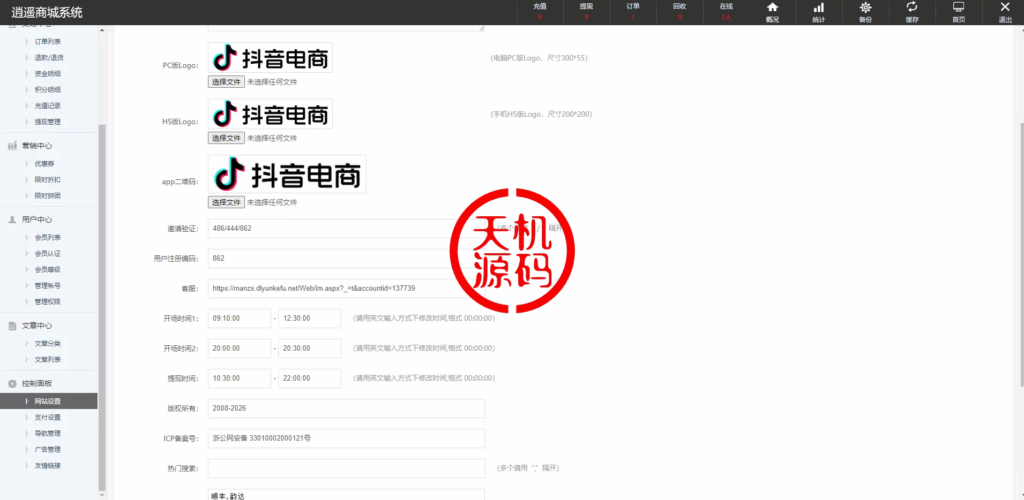The width and height of the screenshot is (1024, 500).
Task: Select 会员列表 in the sidebar
Action: (48, 237)
